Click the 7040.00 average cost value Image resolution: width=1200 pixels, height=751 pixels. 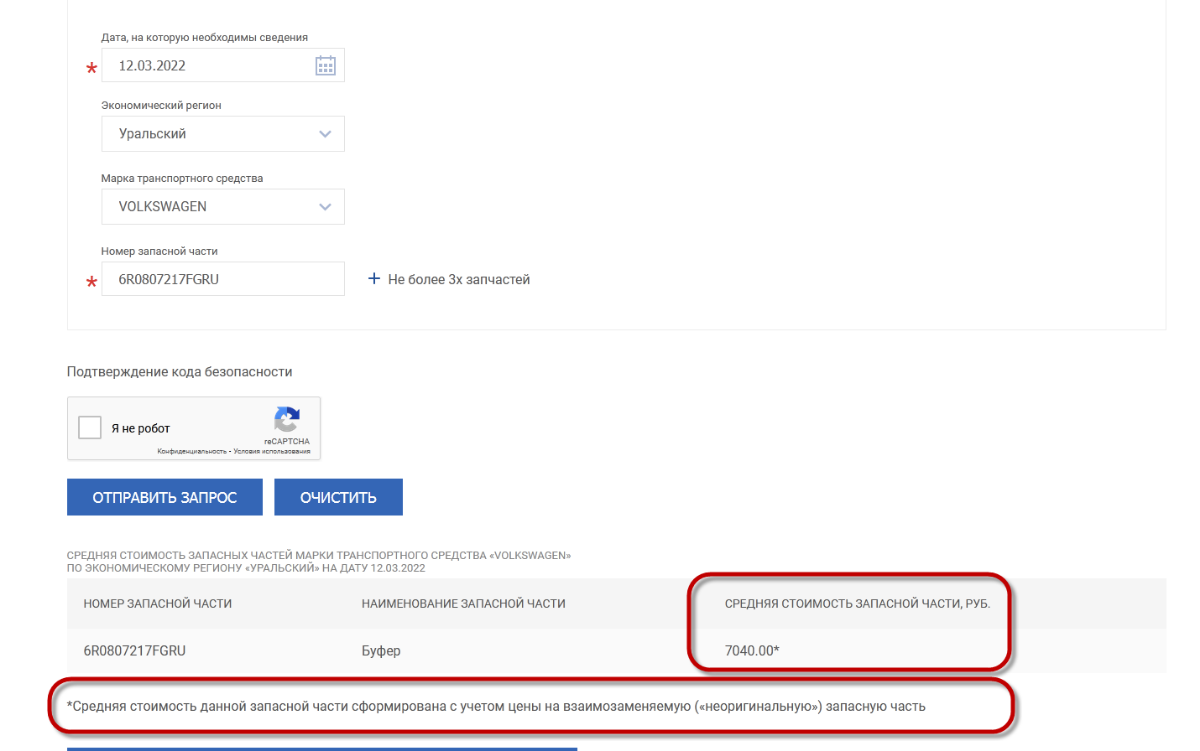pyautogui.click(x=752, y=651)
